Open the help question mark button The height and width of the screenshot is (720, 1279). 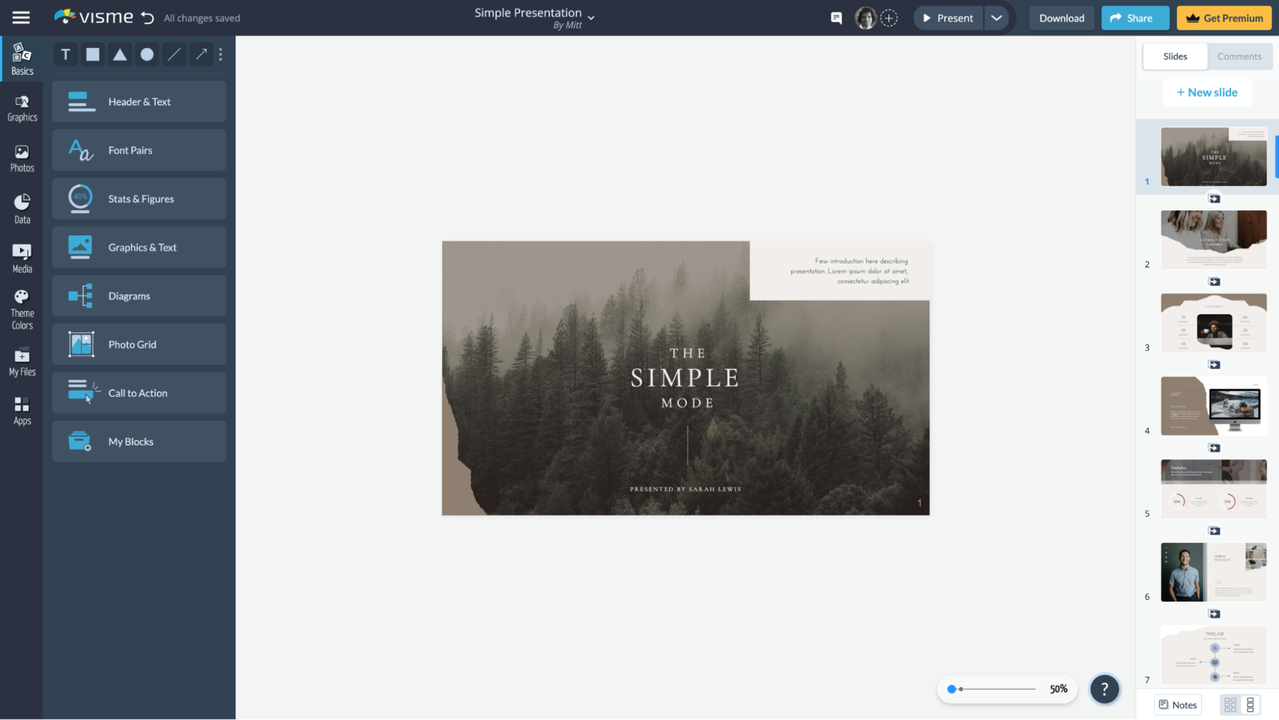coord(1104,689)
